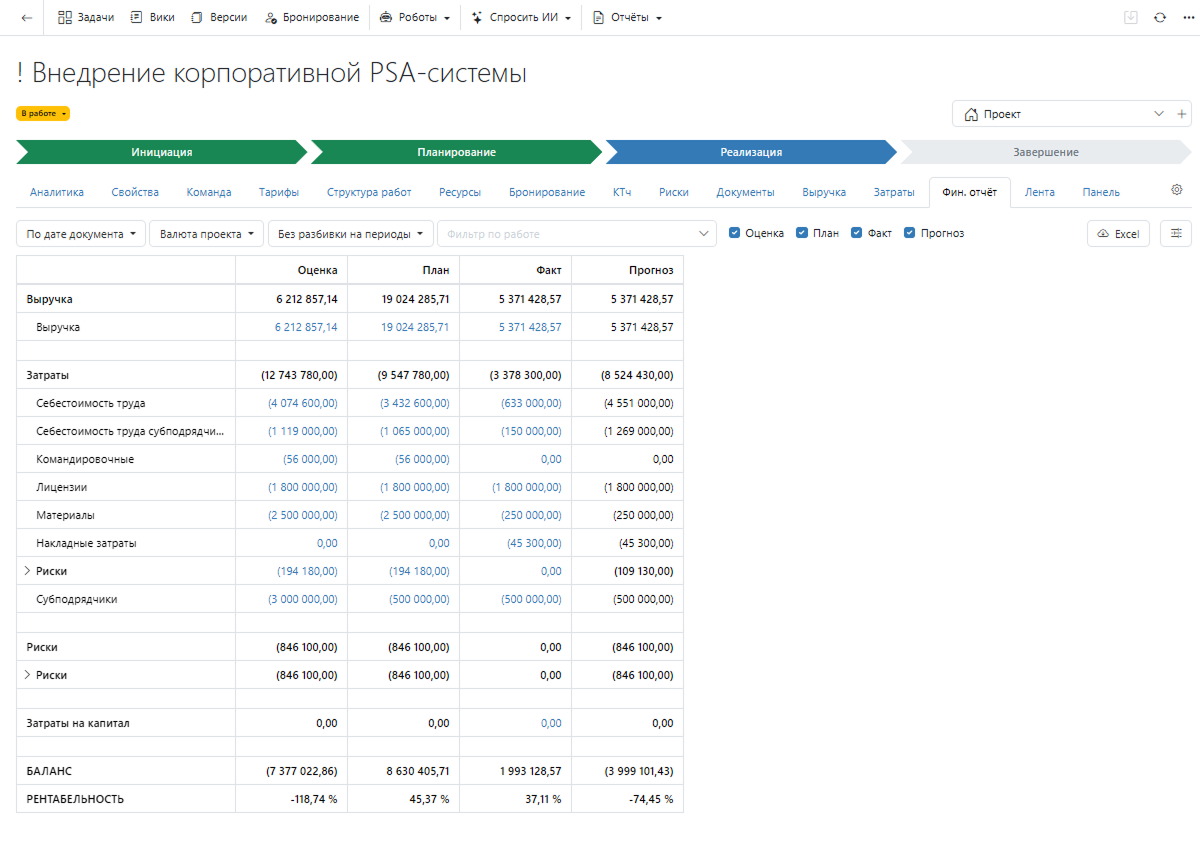Click the plus icon next to Проект
This screenshot has width=1200, height=849.
[x=1182, y=114]
